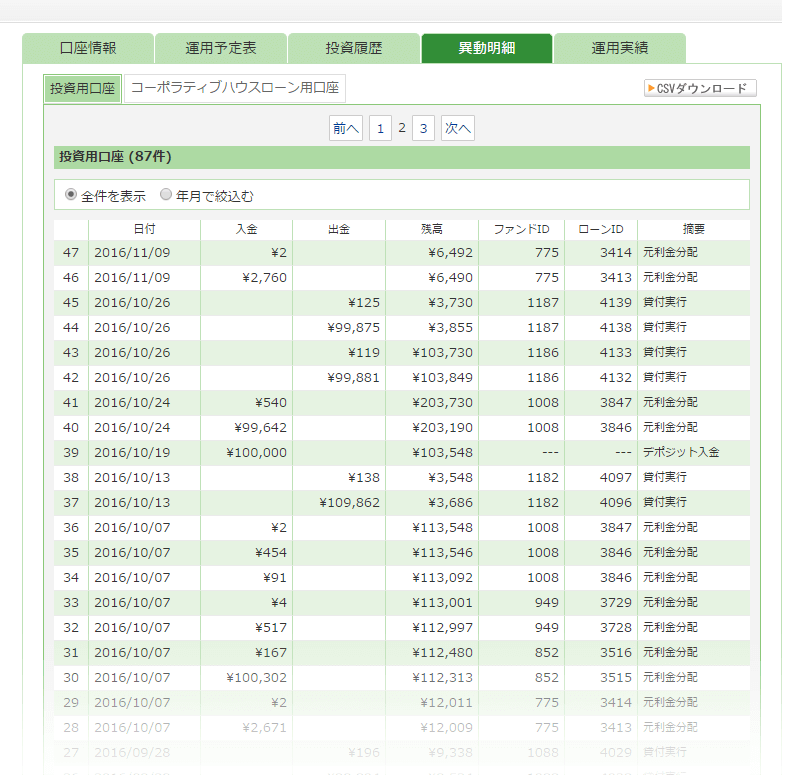Click balance ¥203,190 in row 40
This screenshot has width=812, height=775.
(443, 428)
